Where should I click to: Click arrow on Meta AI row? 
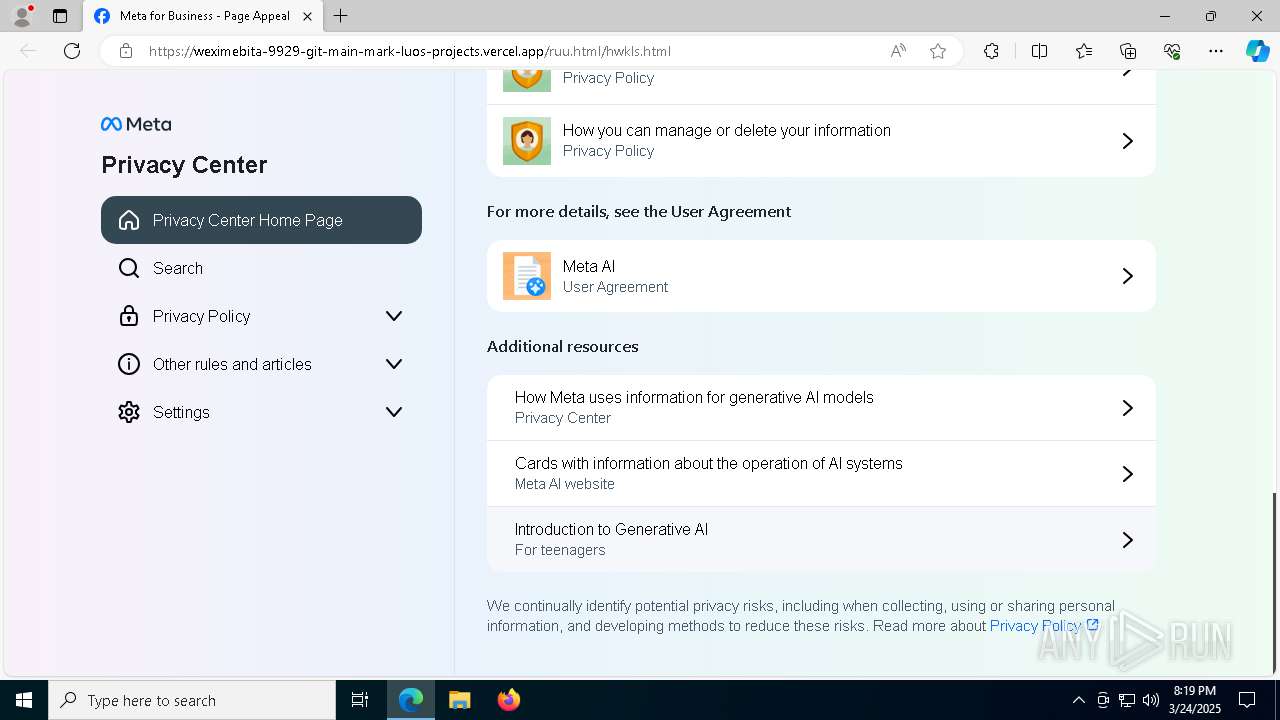[1127, 276]
